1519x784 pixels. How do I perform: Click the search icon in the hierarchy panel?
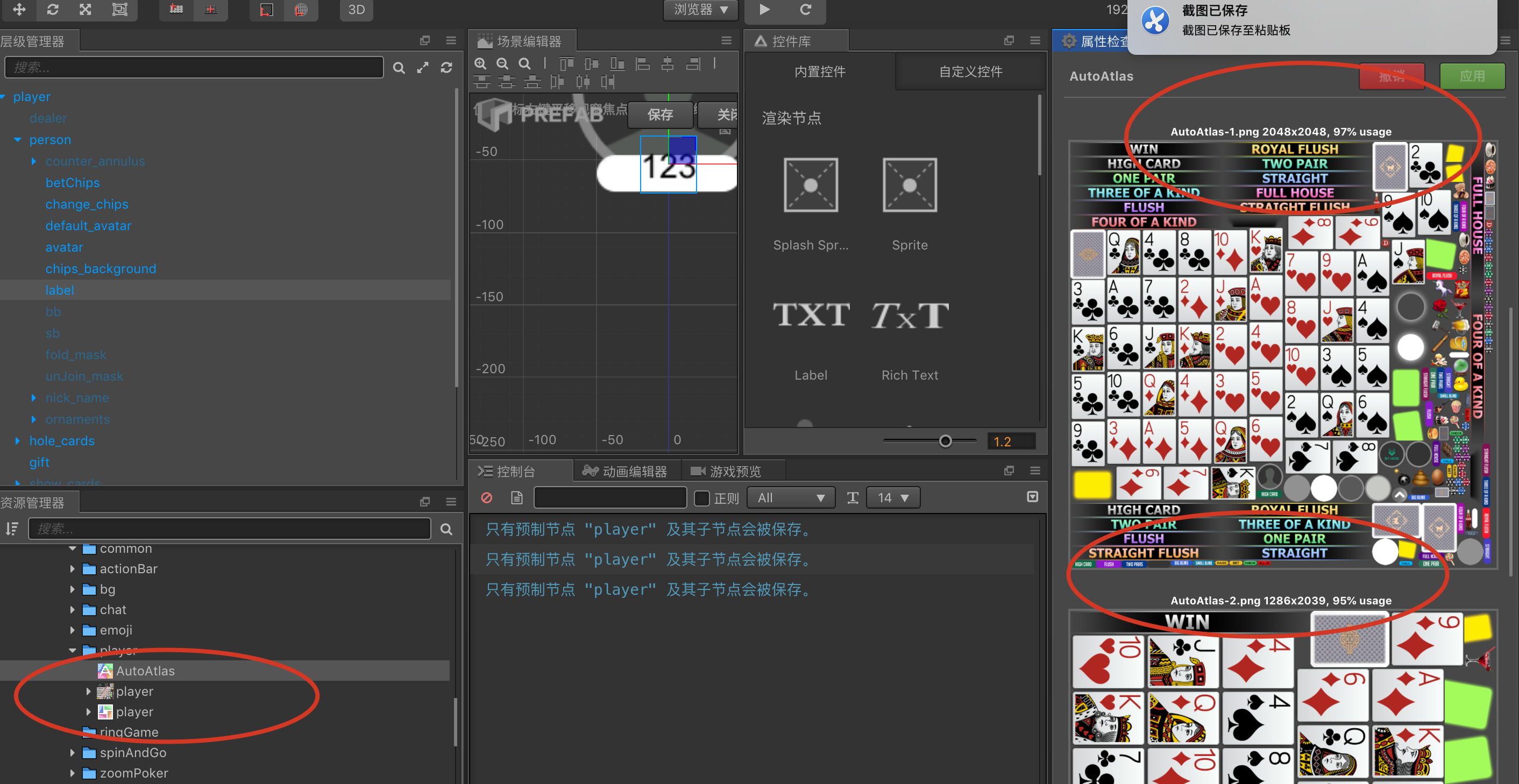399,68
